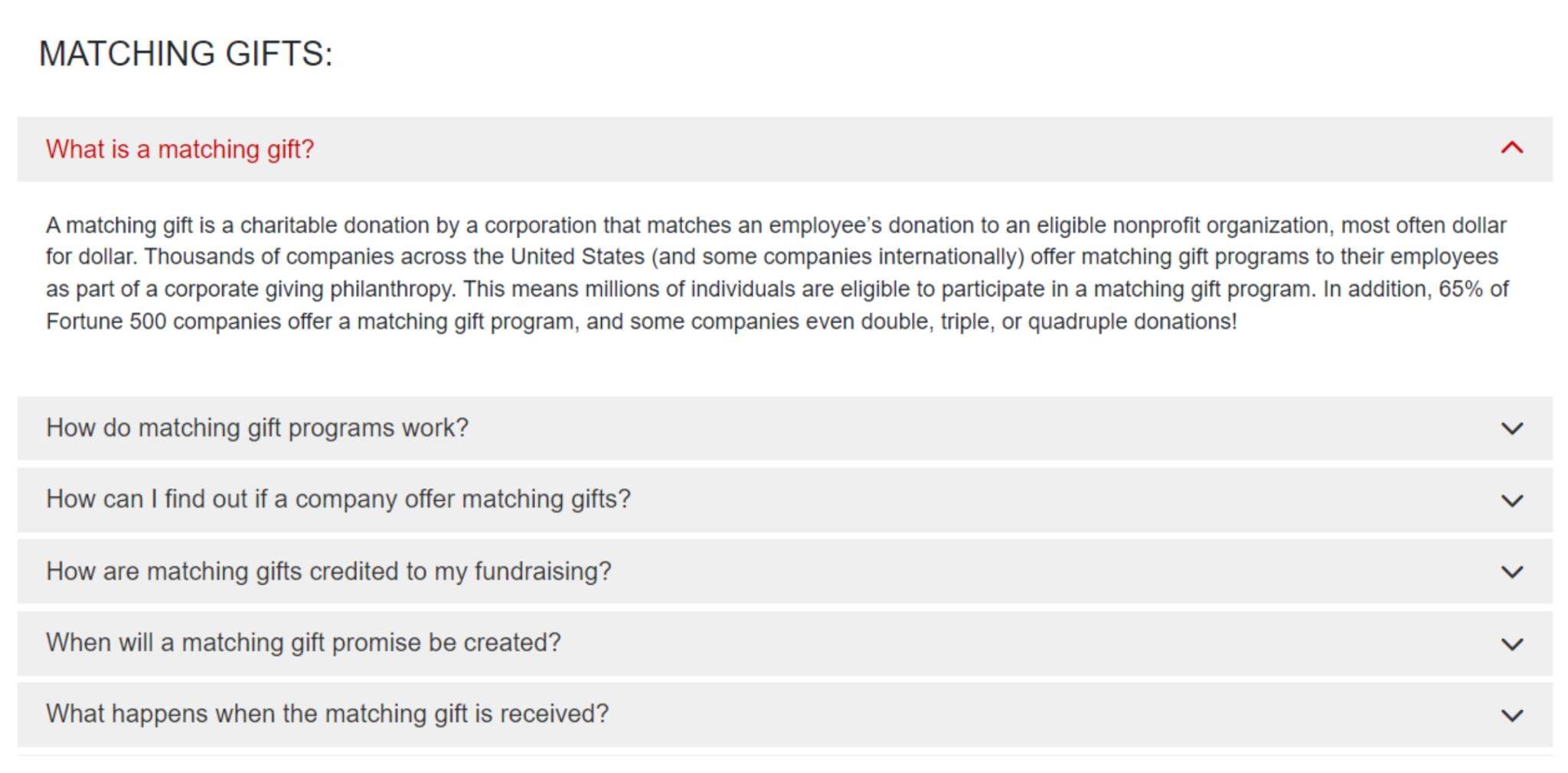Collapse the 'What is a matching gift?' up-chevron
This screenshot has height=773, width=1568.
click(1511, 148)
